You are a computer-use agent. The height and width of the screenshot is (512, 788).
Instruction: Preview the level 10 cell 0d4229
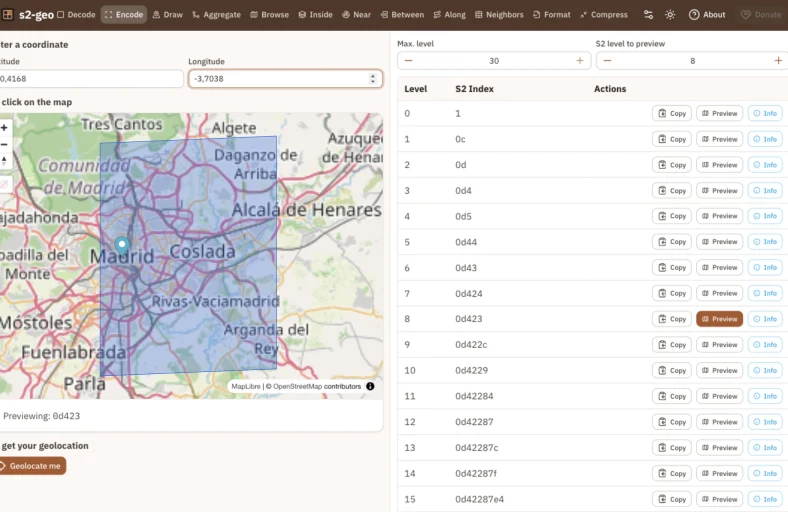[719, 370]
